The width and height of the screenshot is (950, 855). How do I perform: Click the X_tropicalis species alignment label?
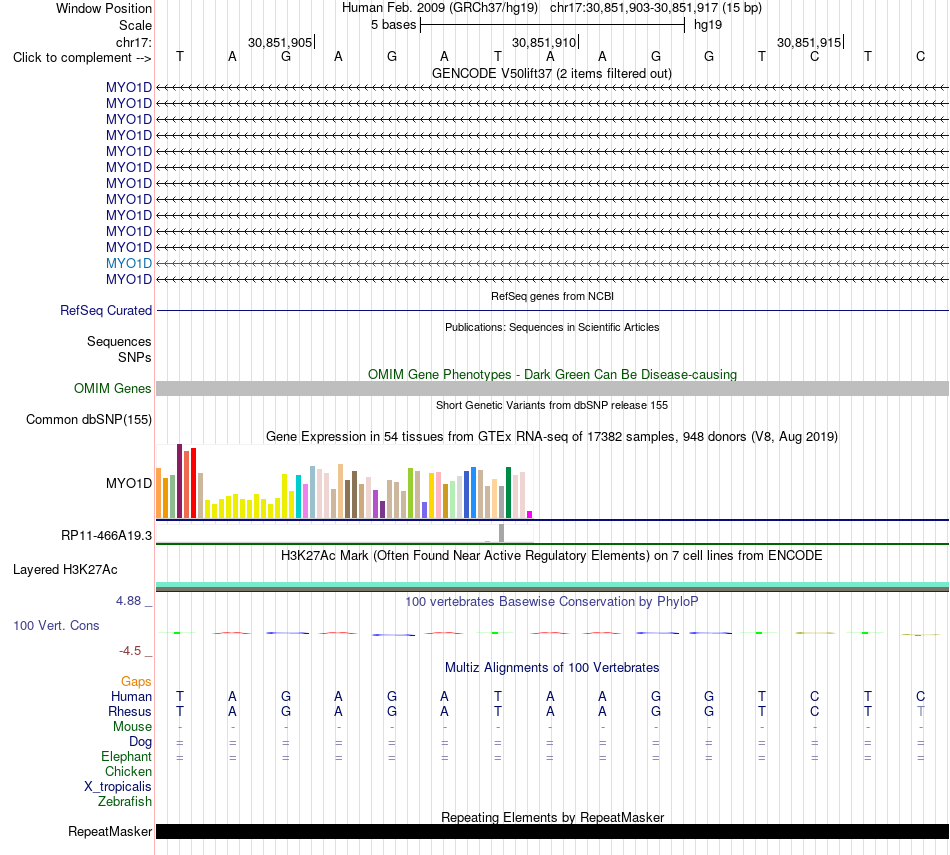118,787
